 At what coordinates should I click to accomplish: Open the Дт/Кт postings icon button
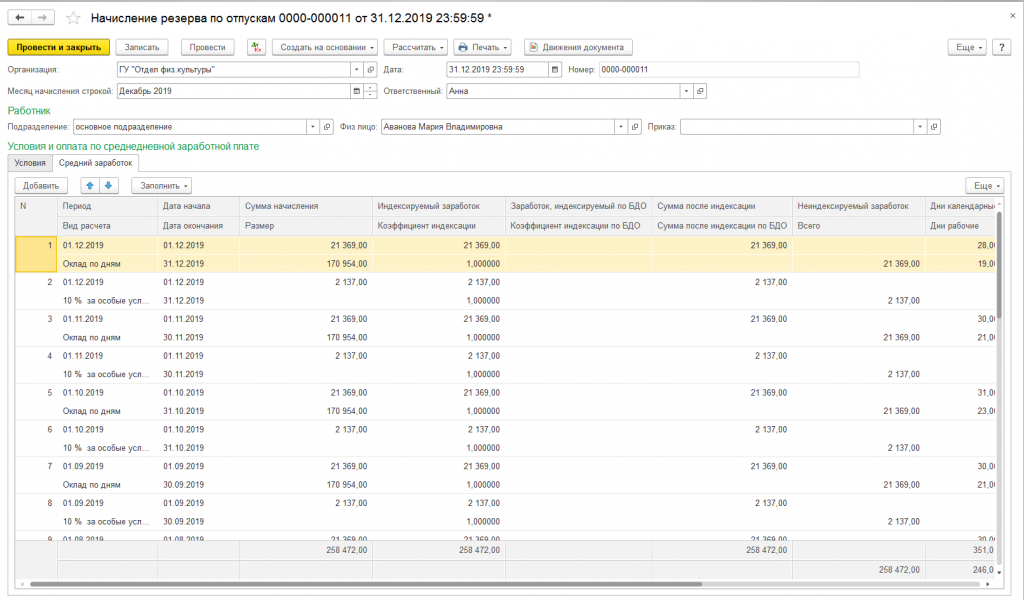[256, 47]
